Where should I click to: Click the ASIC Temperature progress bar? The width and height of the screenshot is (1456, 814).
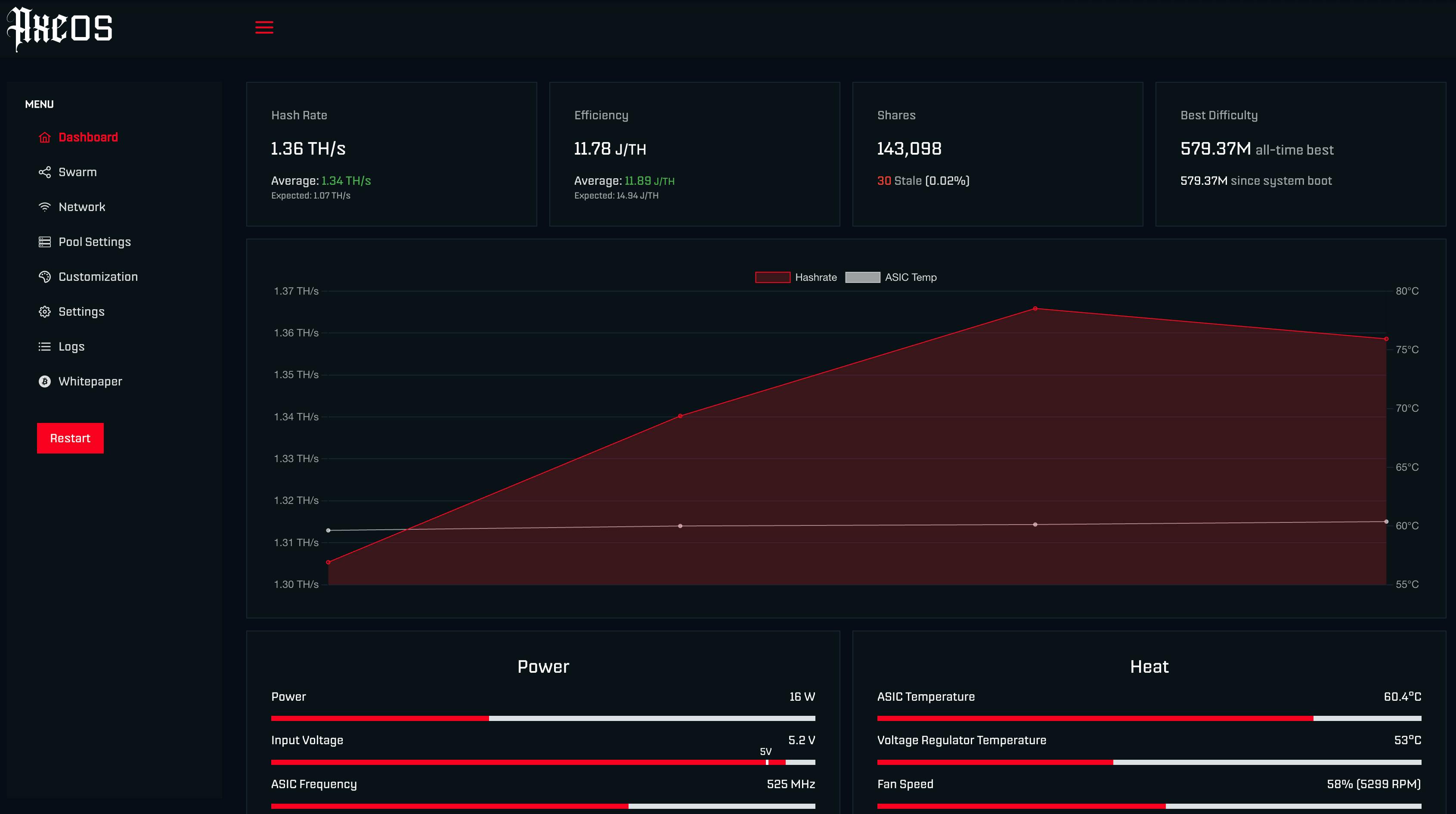1149,718
